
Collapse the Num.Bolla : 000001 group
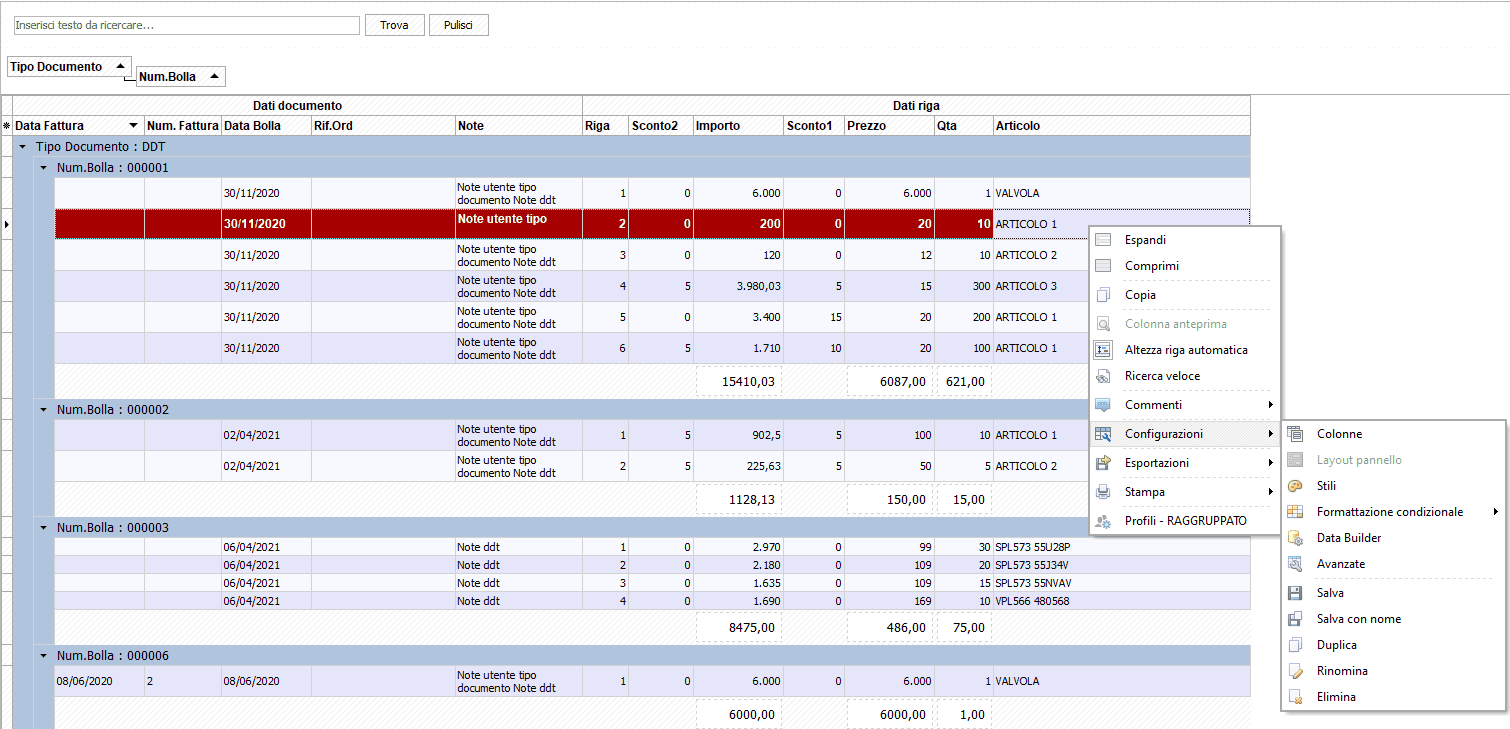click(x=43, y=168)
